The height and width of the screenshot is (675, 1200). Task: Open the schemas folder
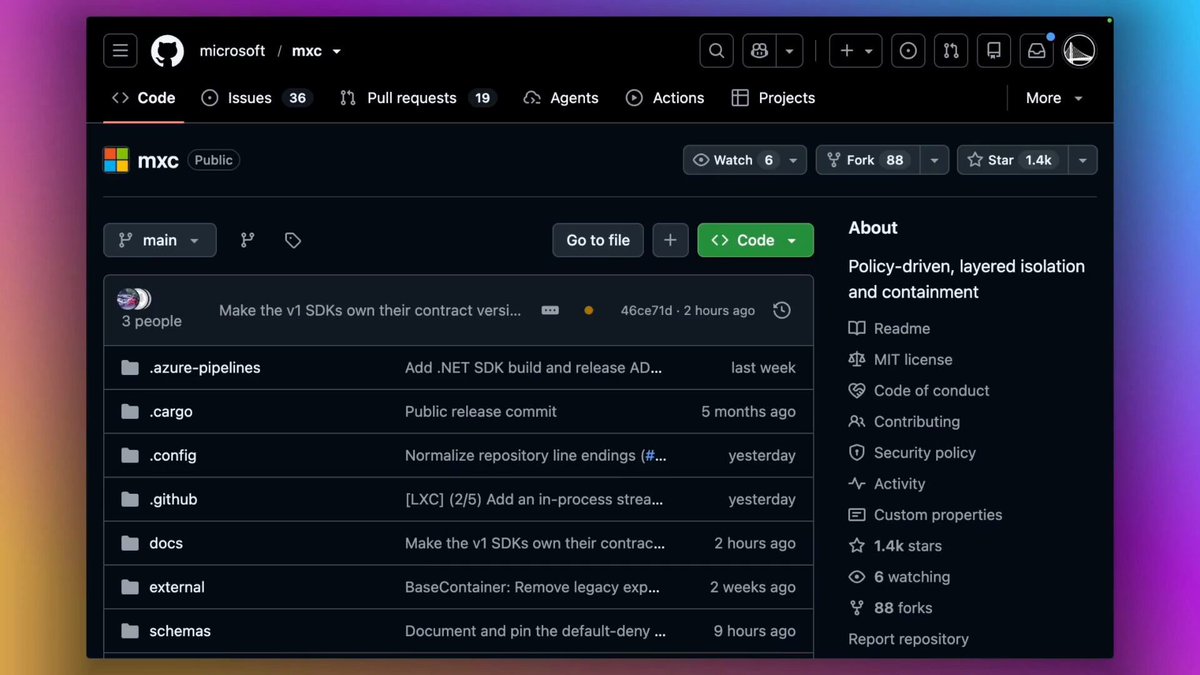(180, 631)
